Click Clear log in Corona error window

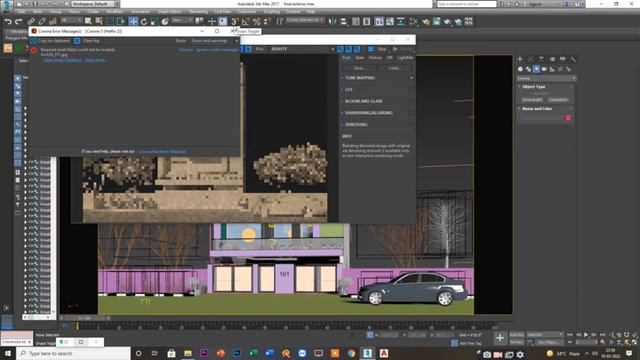(87, 41)
